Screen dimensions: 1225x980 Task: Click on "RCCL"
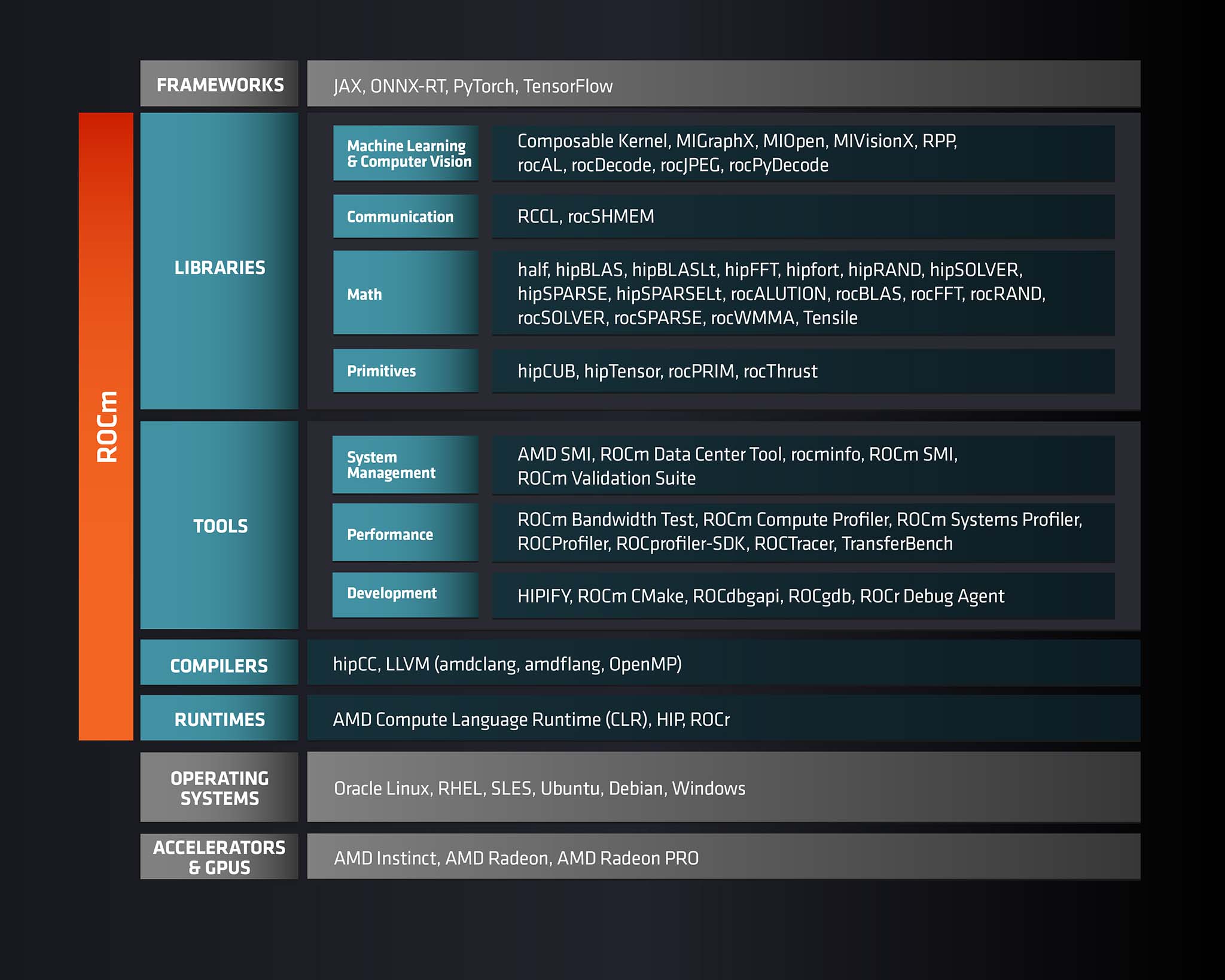point(538,217)
